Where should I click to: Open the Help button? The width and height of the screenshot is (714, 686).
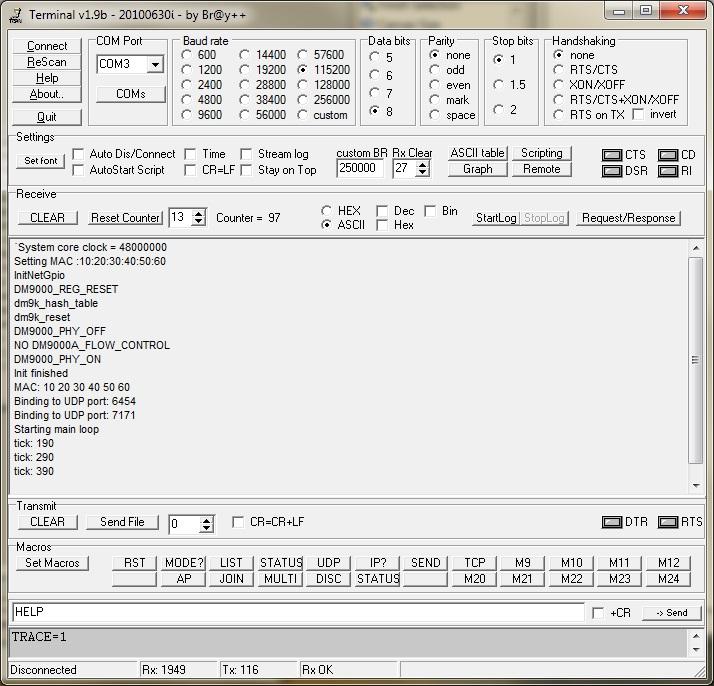[47, 78]
